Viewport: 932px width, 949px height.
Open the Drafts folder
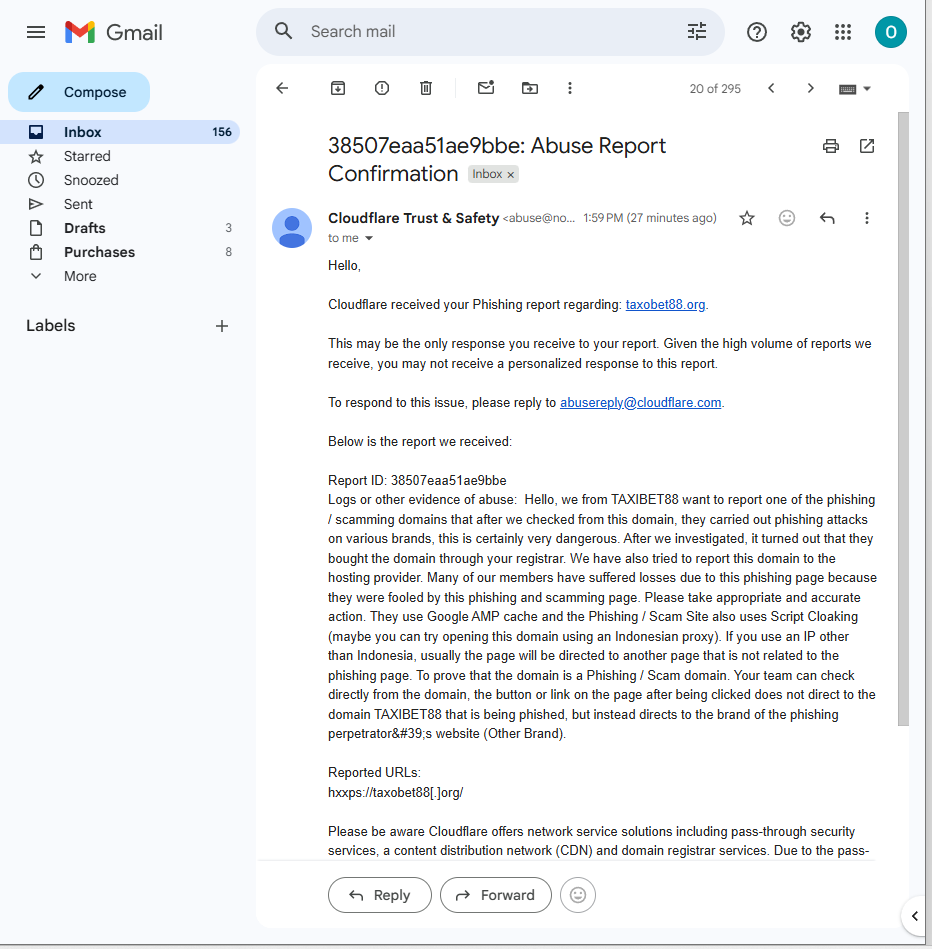85,228
